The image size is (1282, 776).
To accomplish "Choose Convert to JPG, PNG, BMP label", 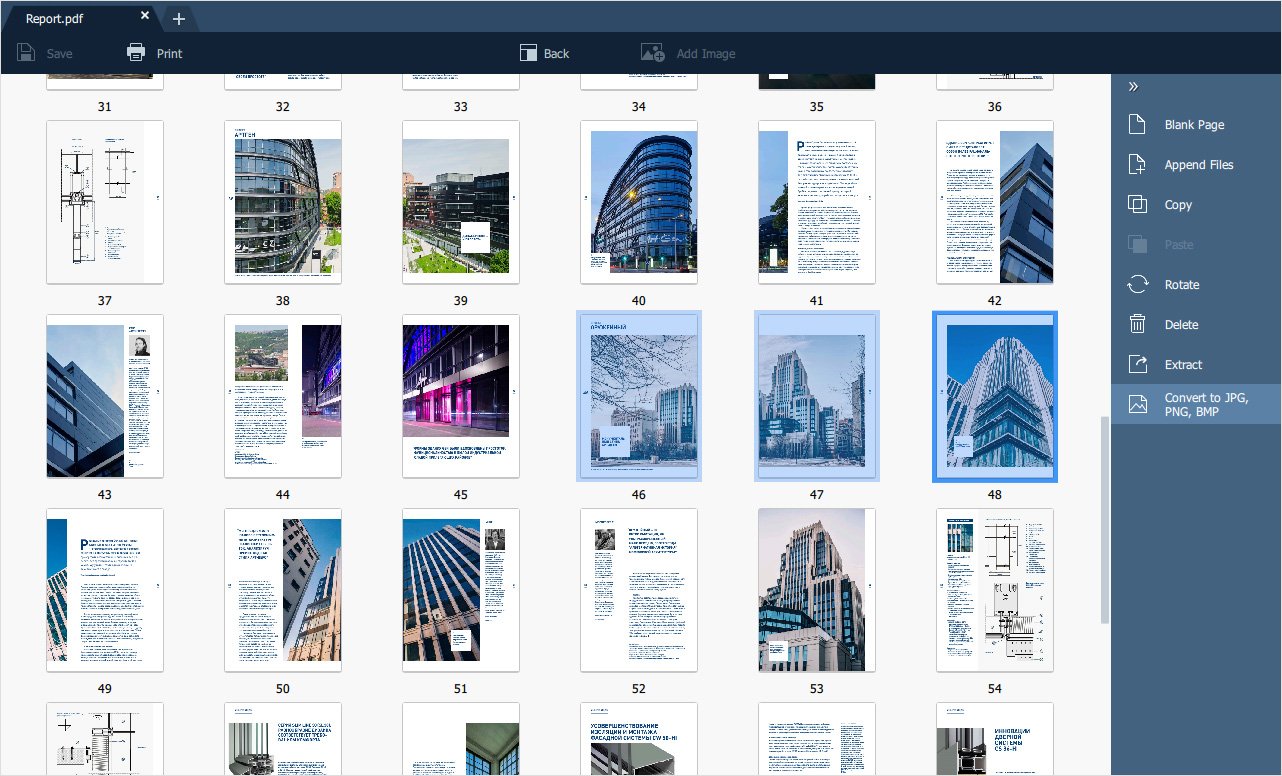I will pos(1208,404).
